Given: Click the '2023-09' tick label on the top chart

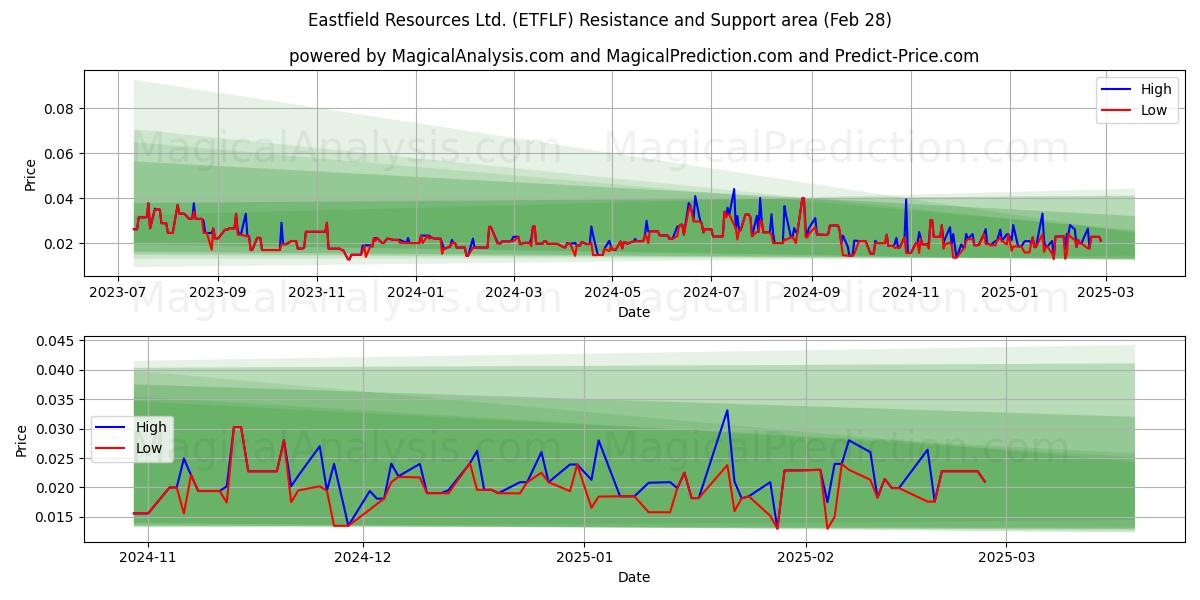Looking at the screenshot, I should [217, 292].
